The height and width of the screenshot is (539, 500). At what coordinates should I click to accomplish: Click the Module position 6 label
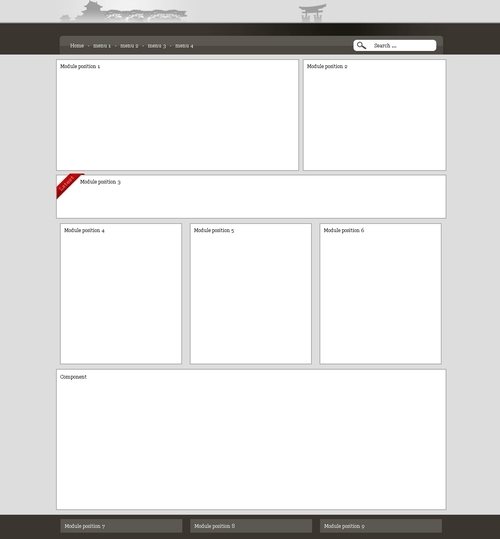(x=344, y=230)
